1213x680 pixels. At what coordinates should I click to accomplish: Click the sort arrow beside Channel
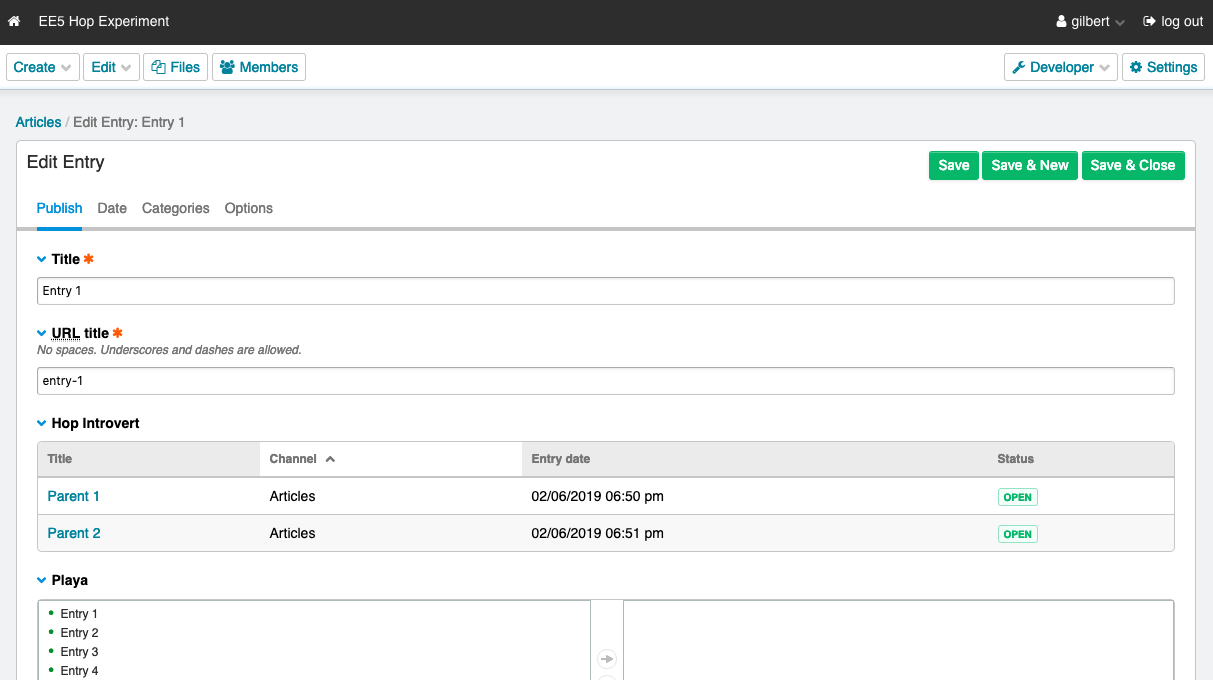[x=330, y=459]
